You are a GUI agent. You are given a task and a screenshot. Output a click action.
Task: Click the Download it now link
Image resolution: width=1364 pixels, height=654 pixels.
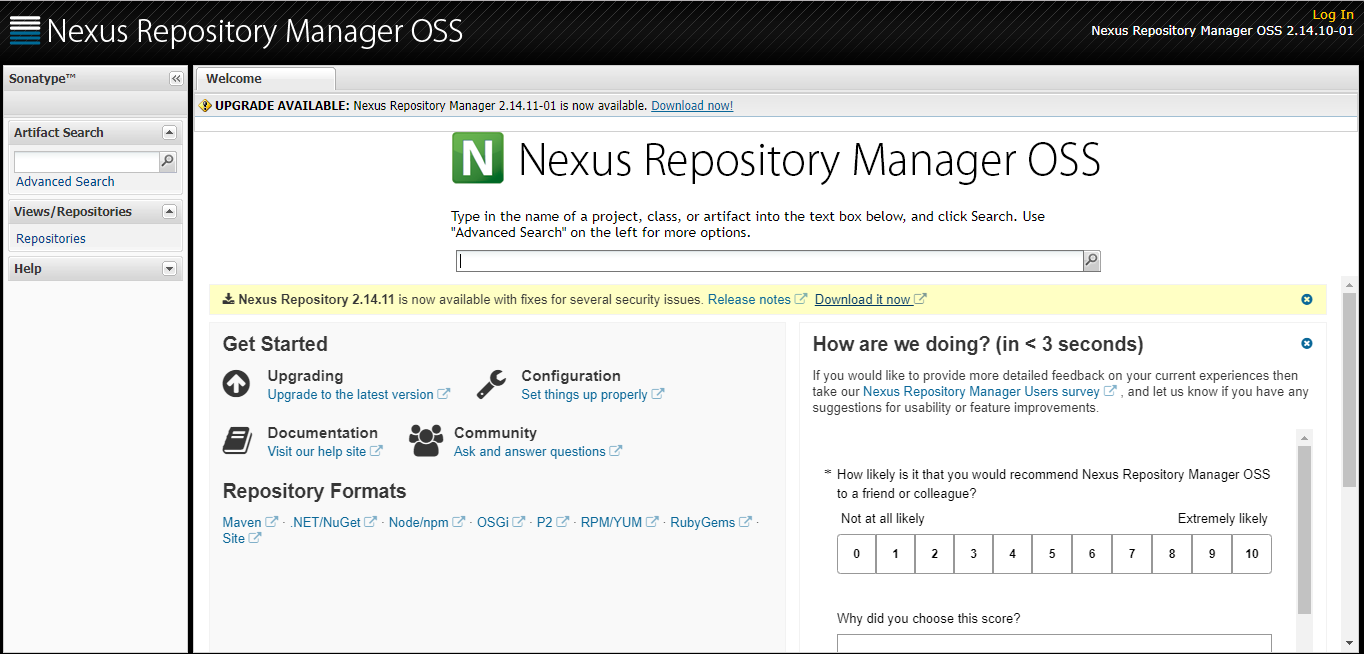870,300
